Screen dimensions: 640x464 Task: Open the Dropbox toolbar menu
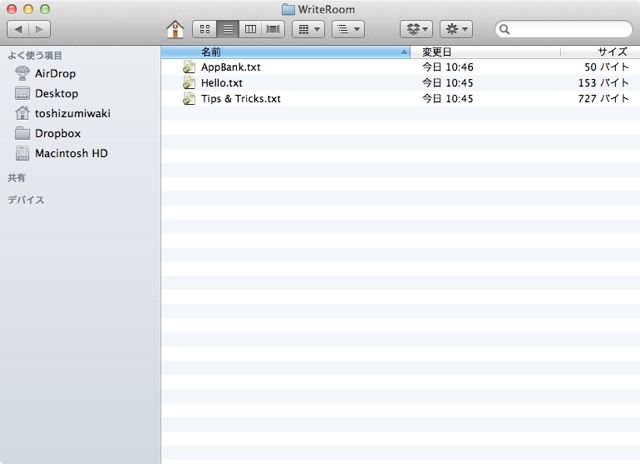pos(416,29)
